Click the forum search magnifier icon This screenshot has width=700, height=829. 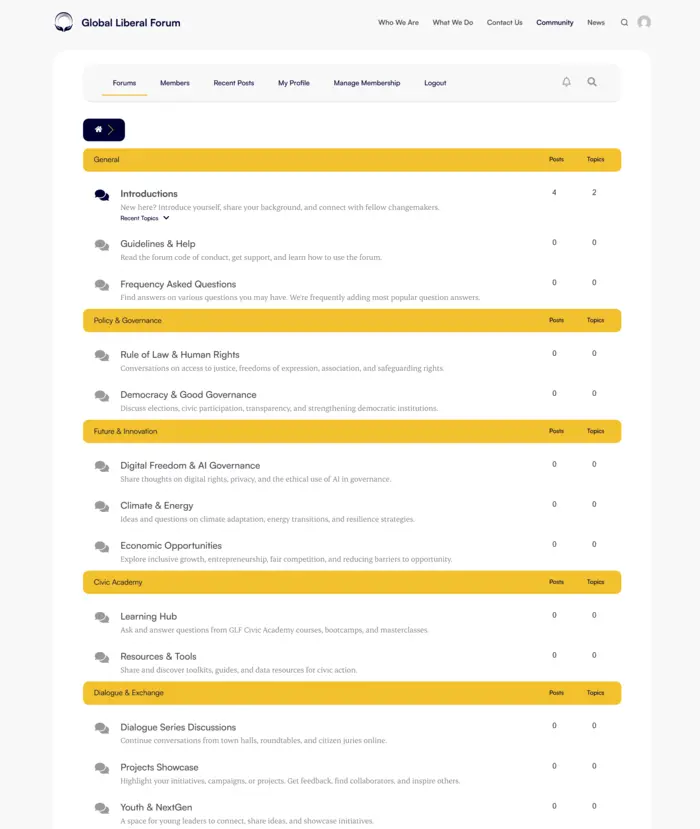pos(592,82)
